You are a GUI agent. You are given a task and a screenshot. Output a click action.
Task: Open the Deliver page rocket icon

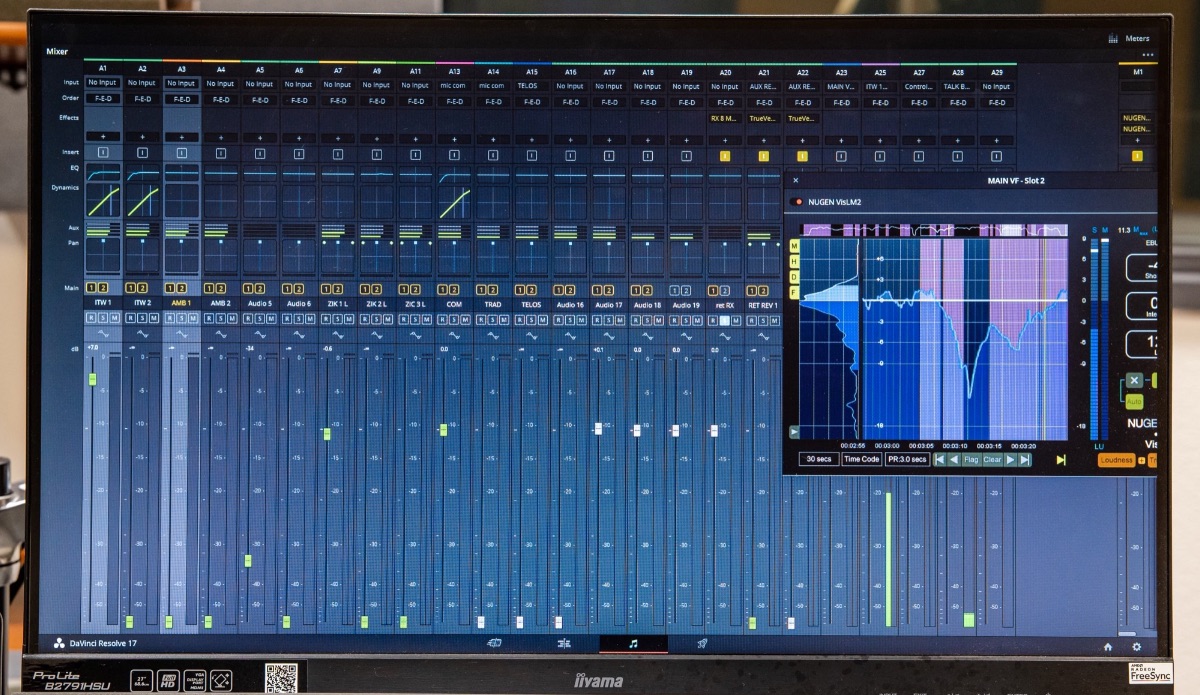[701, 643]
